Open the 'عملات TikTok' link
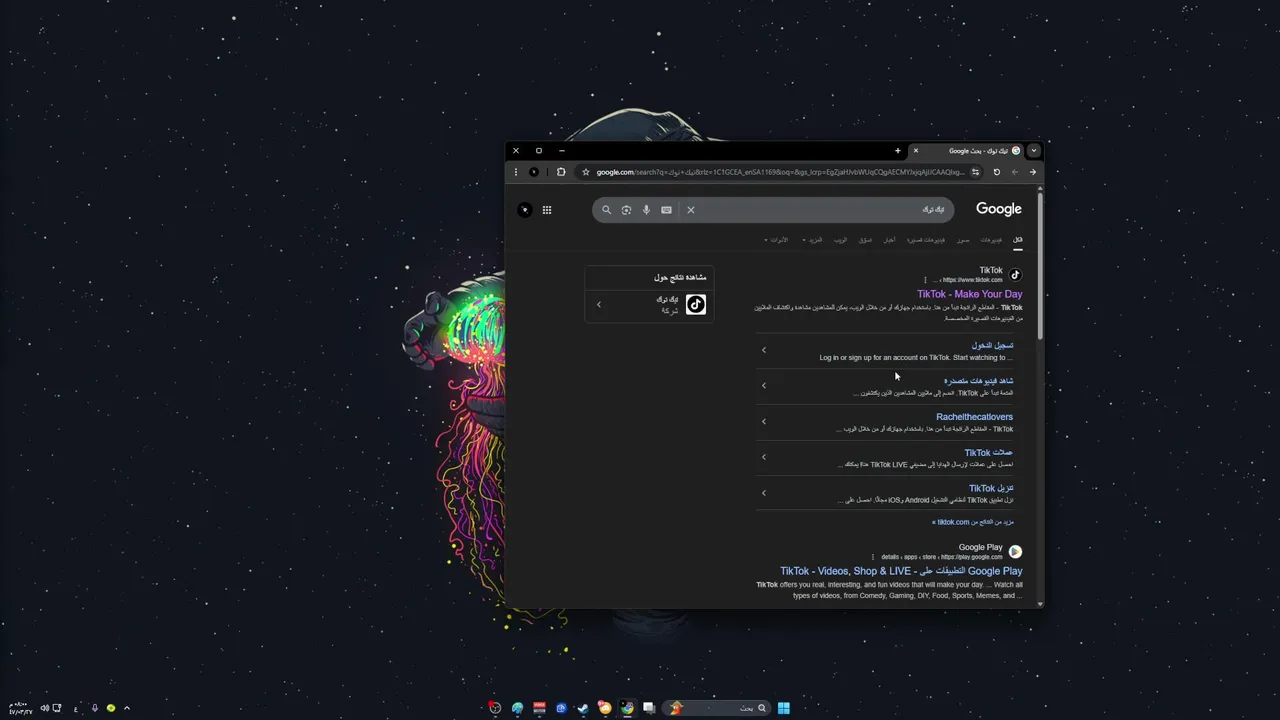Screen dimensions: 1280x720 [x=988, y=453]
